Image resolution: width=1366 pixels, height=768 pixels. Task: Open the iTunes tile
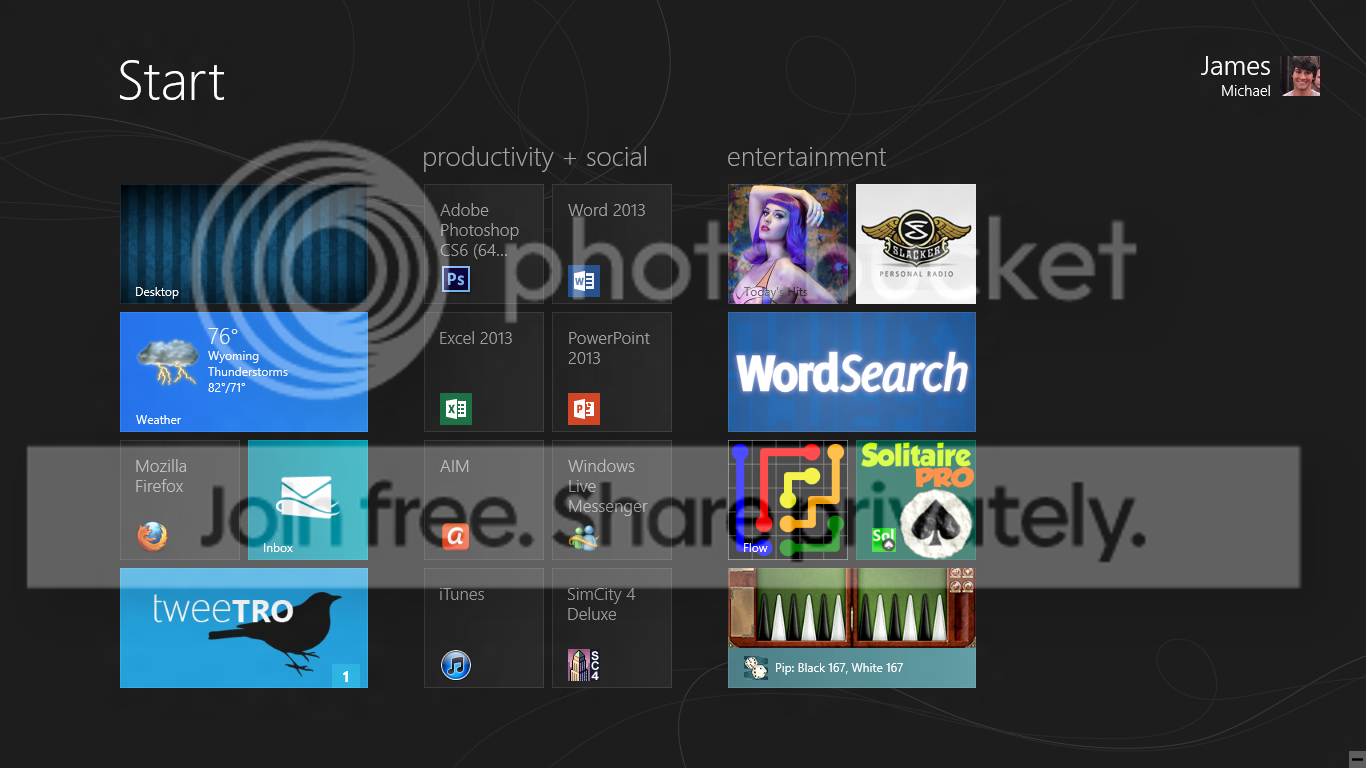tap(484, 628)
